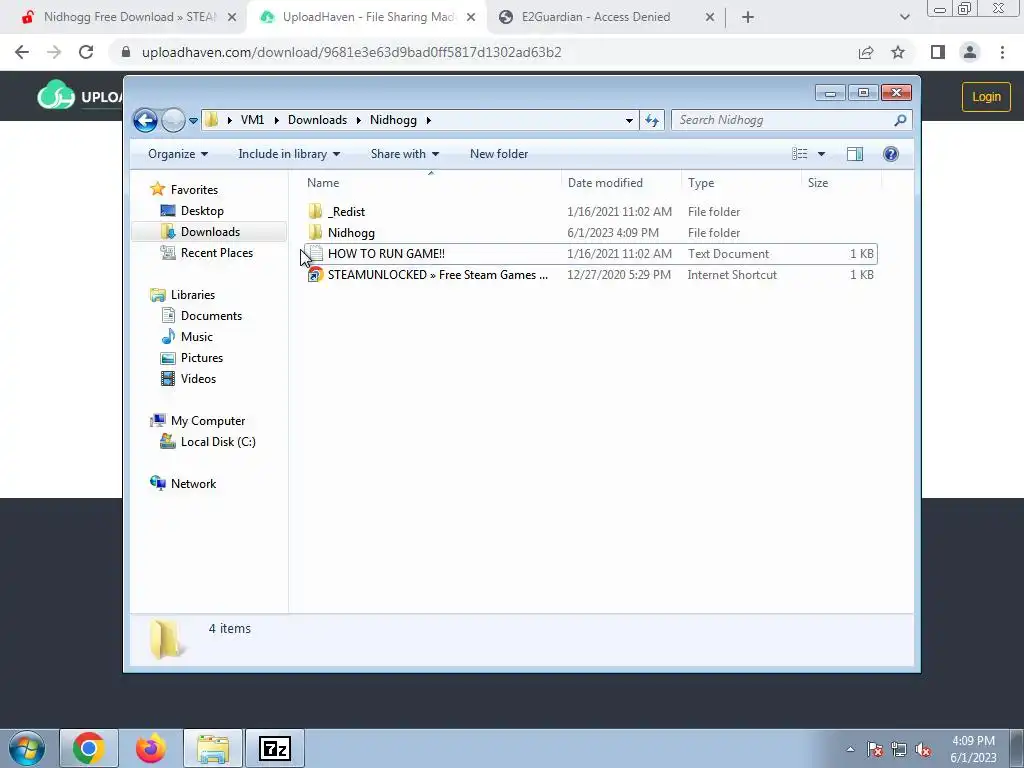
Task: Bookmark this page with star icon
Action: (x=898, y=52)
